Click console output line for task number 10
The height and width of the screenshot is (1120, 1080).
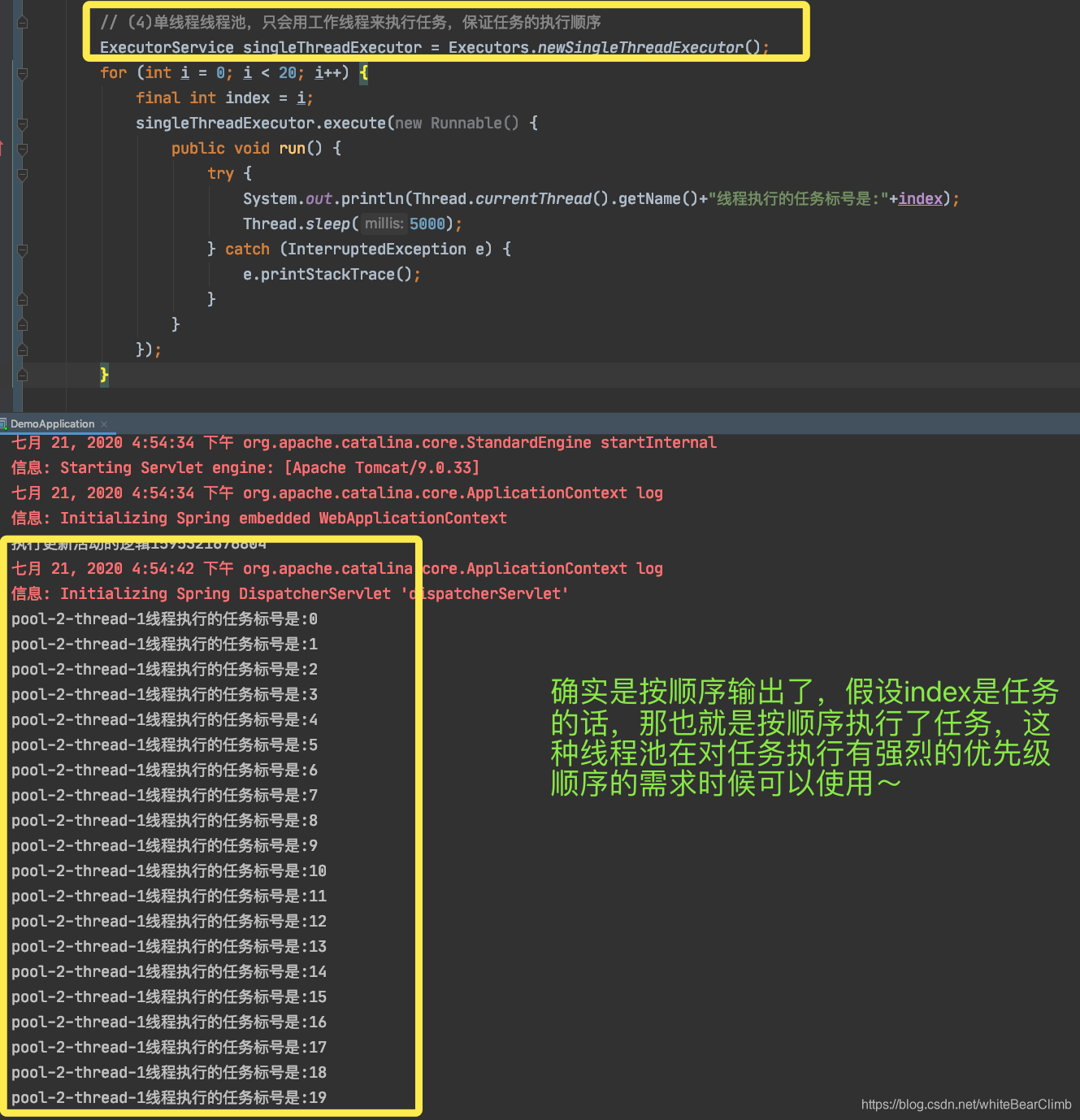coord(169,871)
